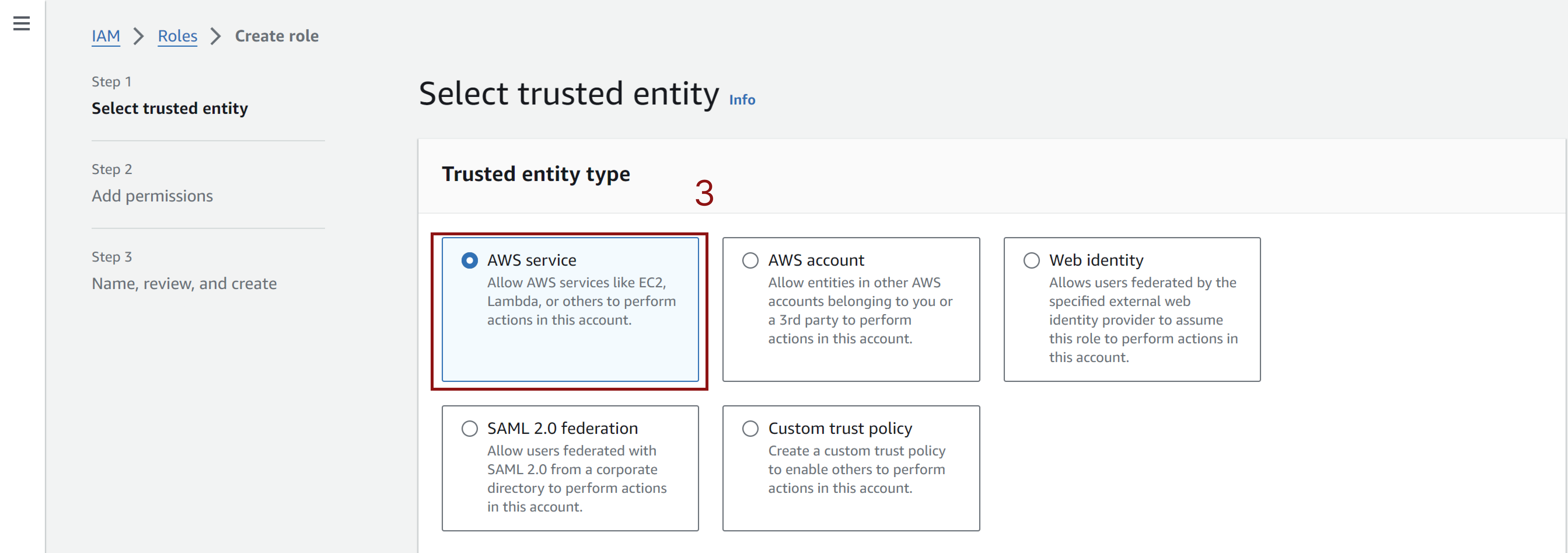Open the hamburger navigation menu

pos(21,24)
